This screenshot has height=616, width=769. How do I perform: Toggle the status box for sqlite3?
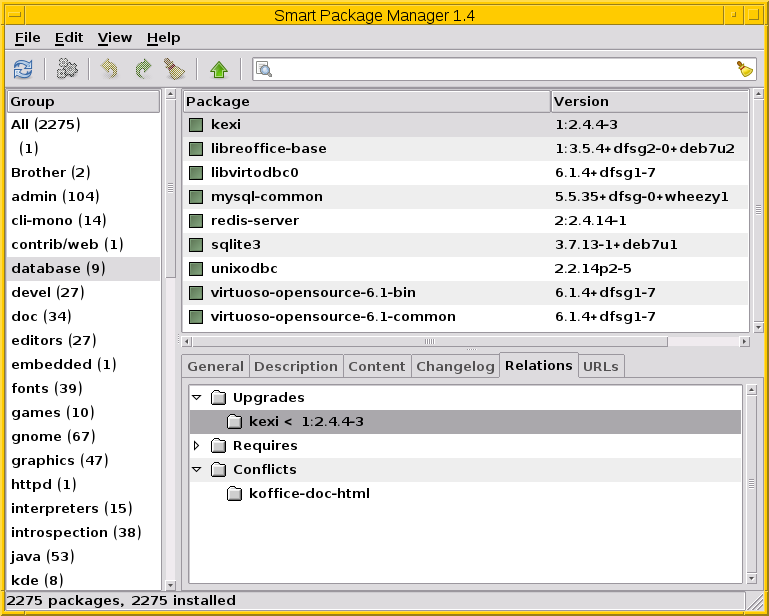[196, 245]
